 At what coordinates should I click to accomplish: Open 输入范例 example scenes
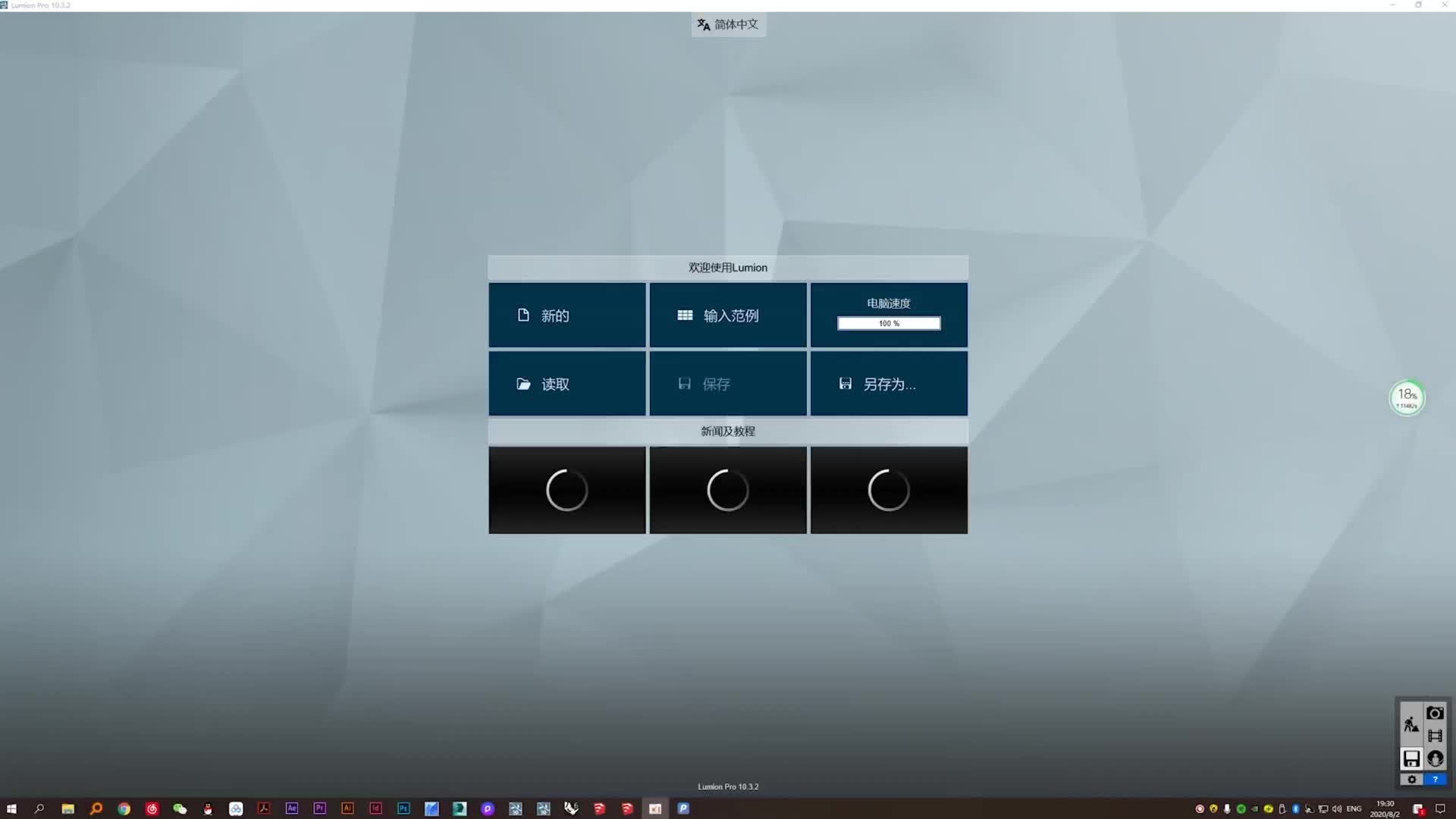(x=728, y=315)
